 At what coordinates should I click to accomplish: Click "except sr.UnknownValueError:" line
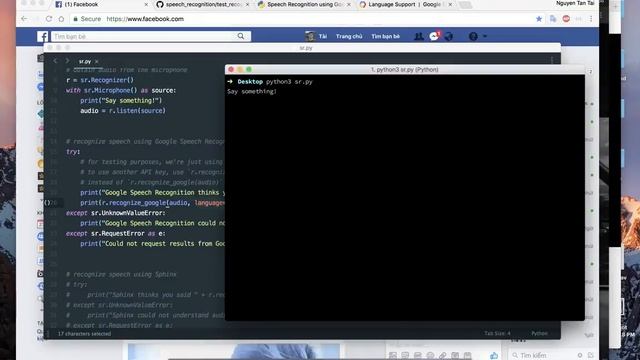coord(116,213)
